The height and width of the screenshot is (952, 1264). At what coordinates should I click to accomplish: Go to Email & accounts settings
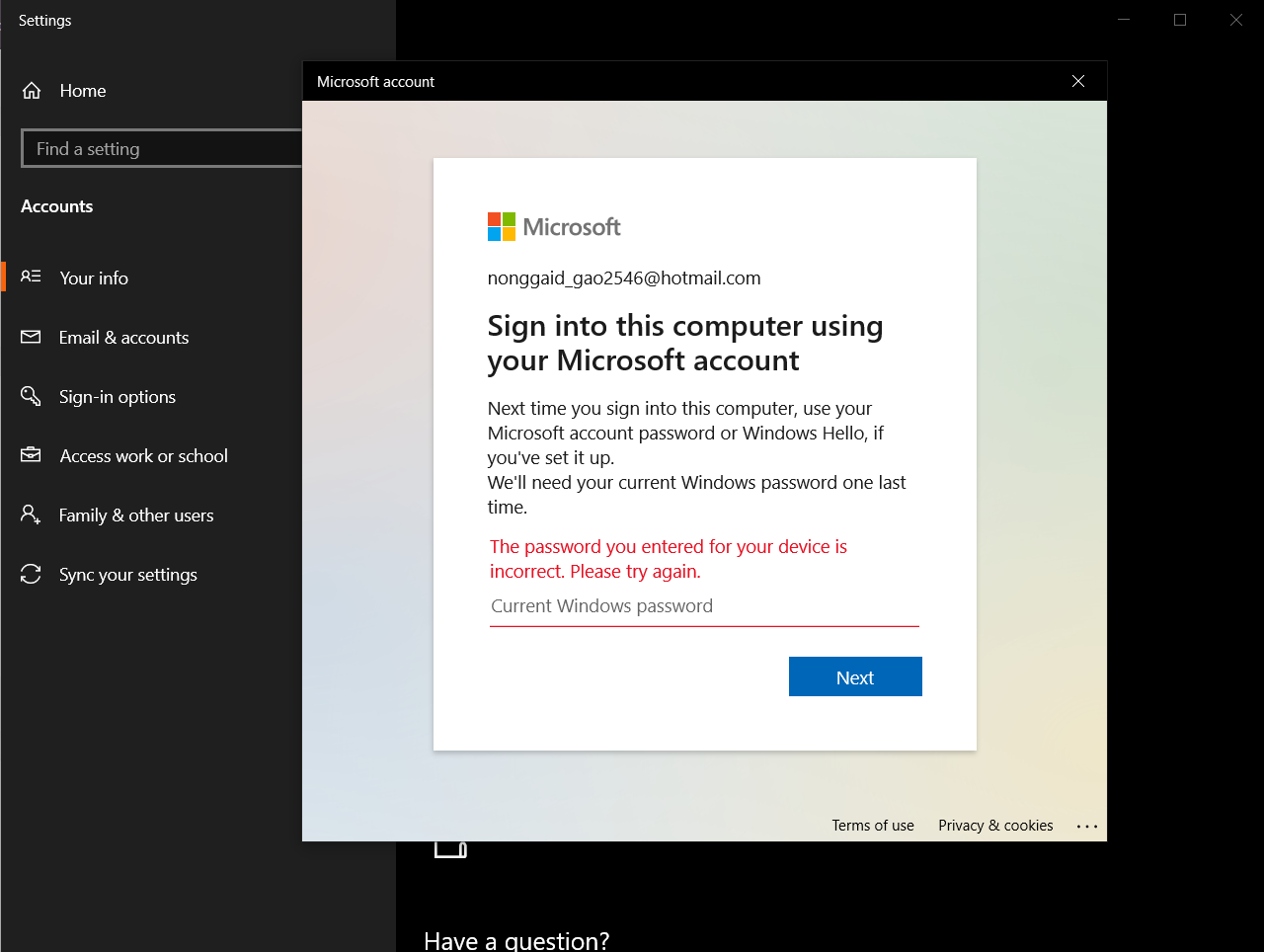click(x=123, y=338)
